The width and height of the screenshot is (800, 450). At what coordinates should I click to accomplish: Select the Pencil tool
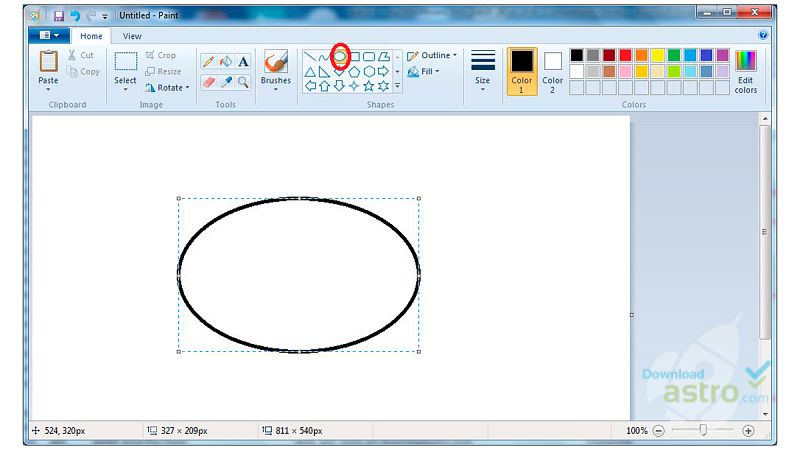208,62
